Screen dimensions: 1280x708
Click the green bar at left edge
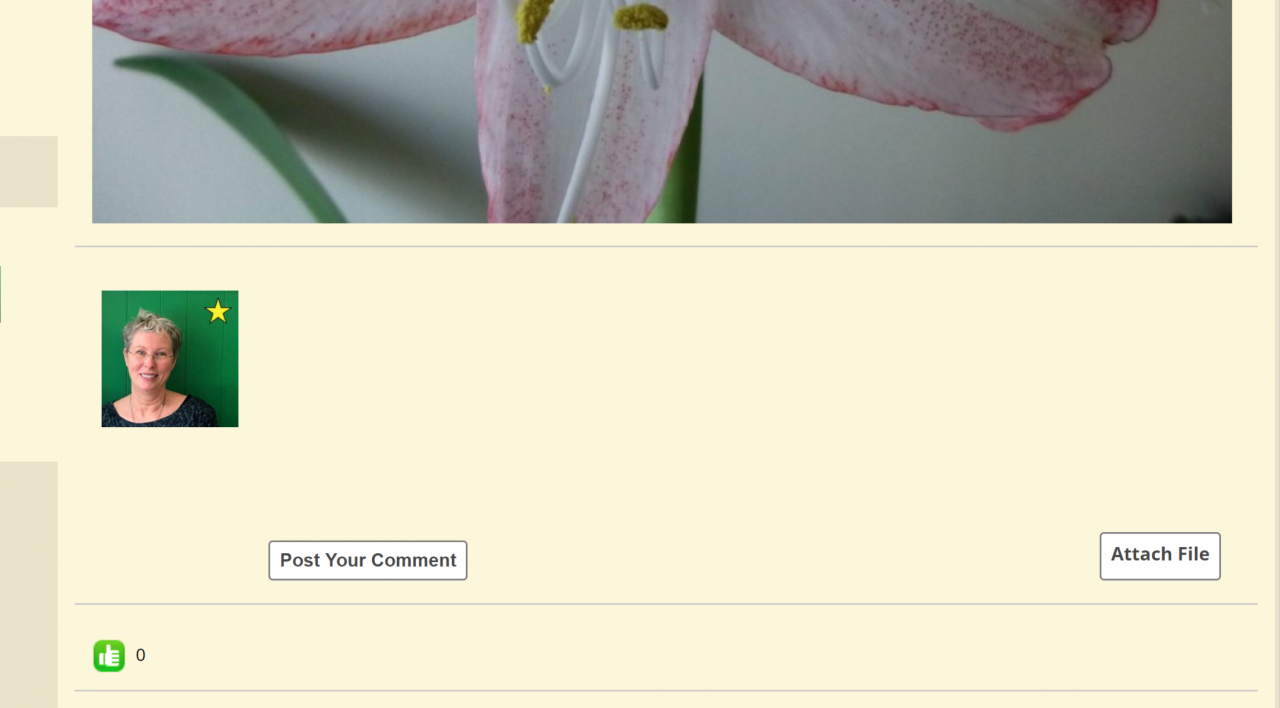[x=1, y=294]
